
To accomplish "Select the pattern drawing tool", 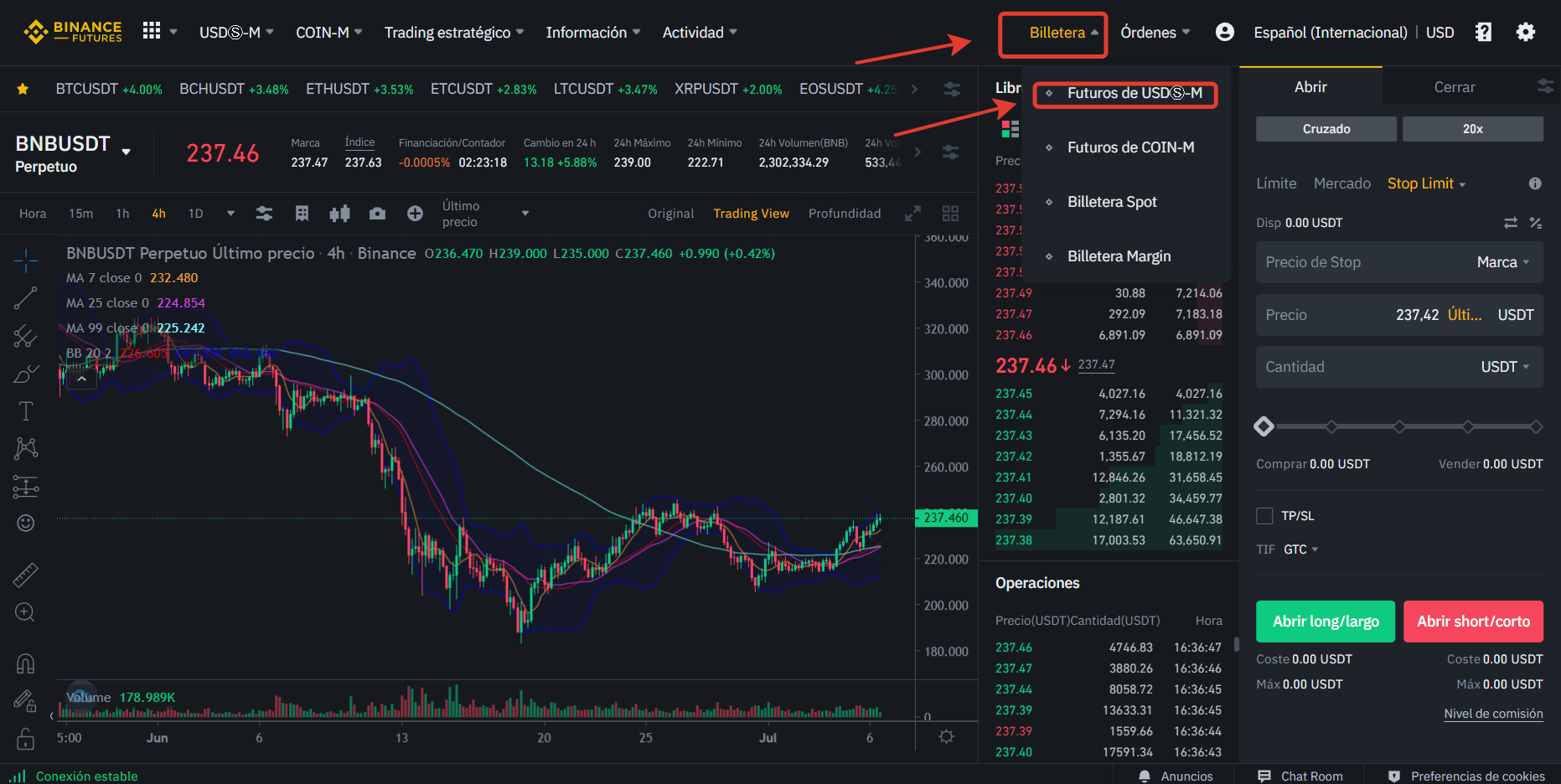I will pos(26,448).
